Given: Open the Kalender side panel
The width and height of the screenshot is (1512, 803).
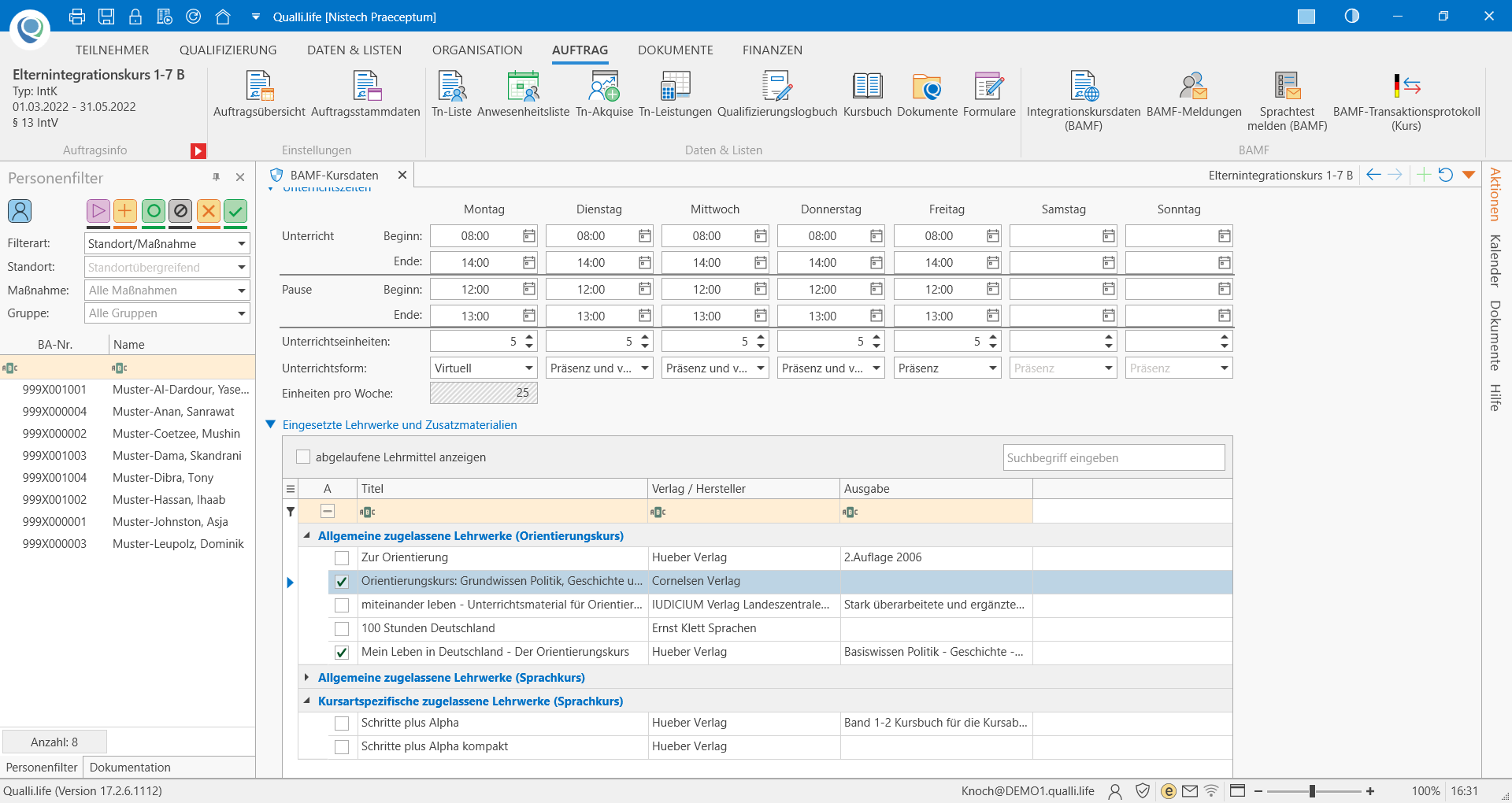Looking at the screenshot, I should [x=1495, y=261].
